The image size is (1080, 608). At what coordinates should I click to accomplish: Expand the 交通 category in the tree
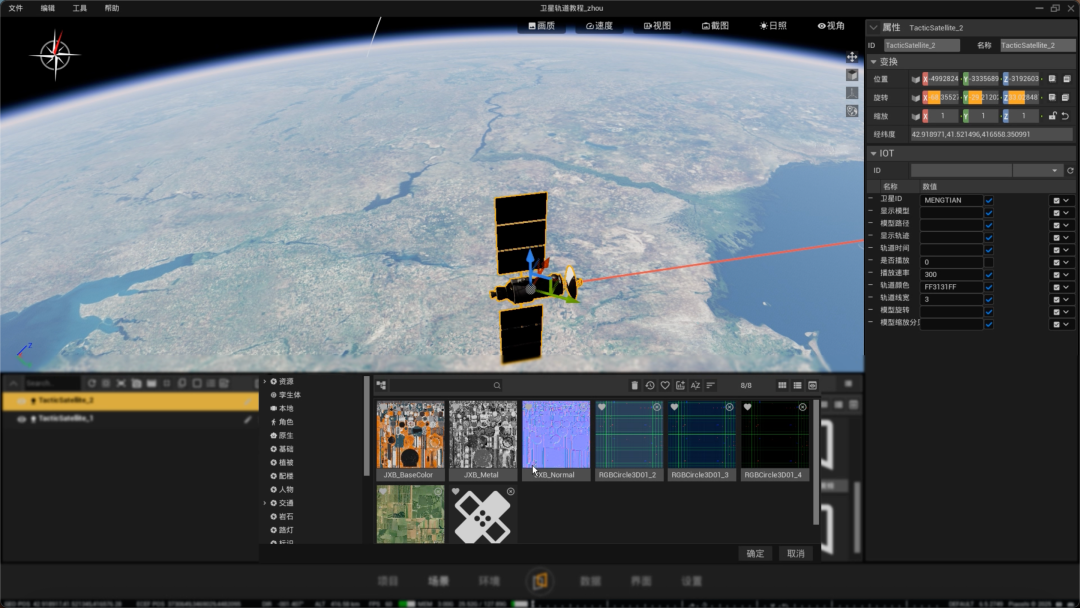[x=264, y=503]
